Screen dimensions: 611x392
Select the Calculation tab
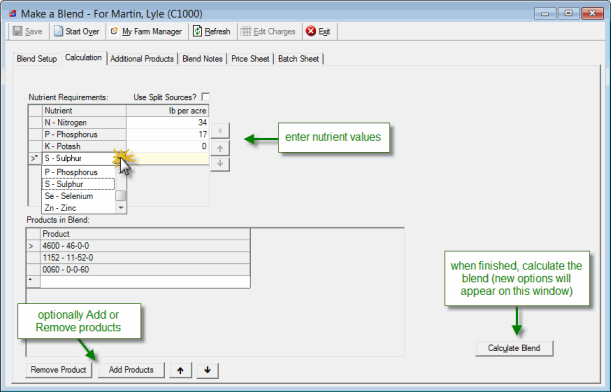(83, 58)
